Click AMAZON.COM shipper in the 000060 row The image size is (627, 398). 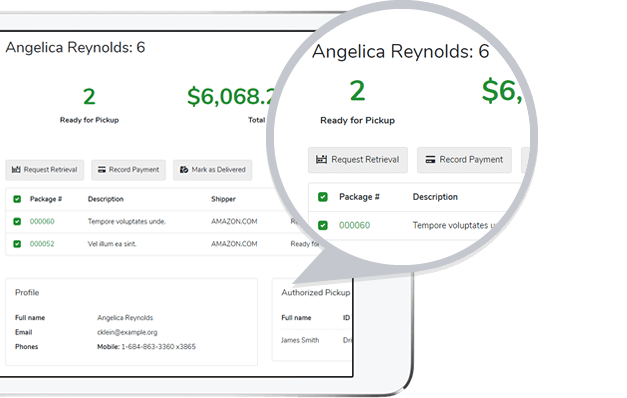point(234,222)
